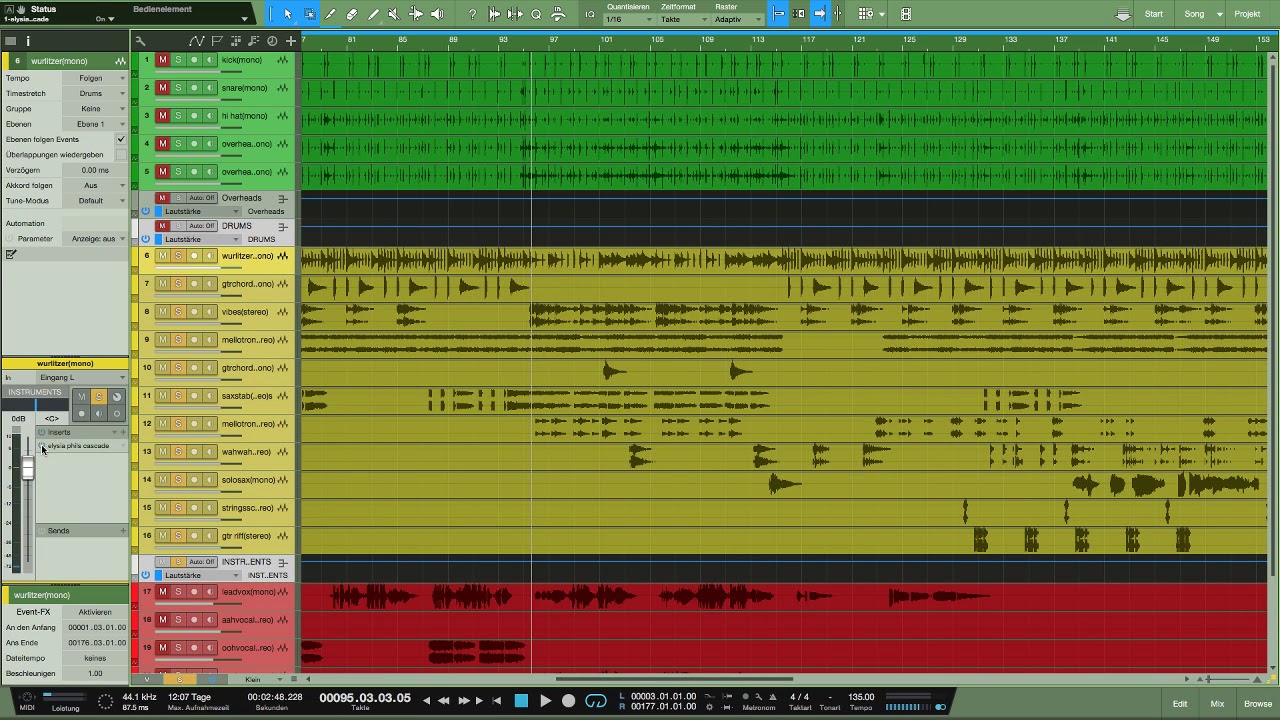Select the Bend tool
Screen dimensions: 1280x720
coord(416,14)
